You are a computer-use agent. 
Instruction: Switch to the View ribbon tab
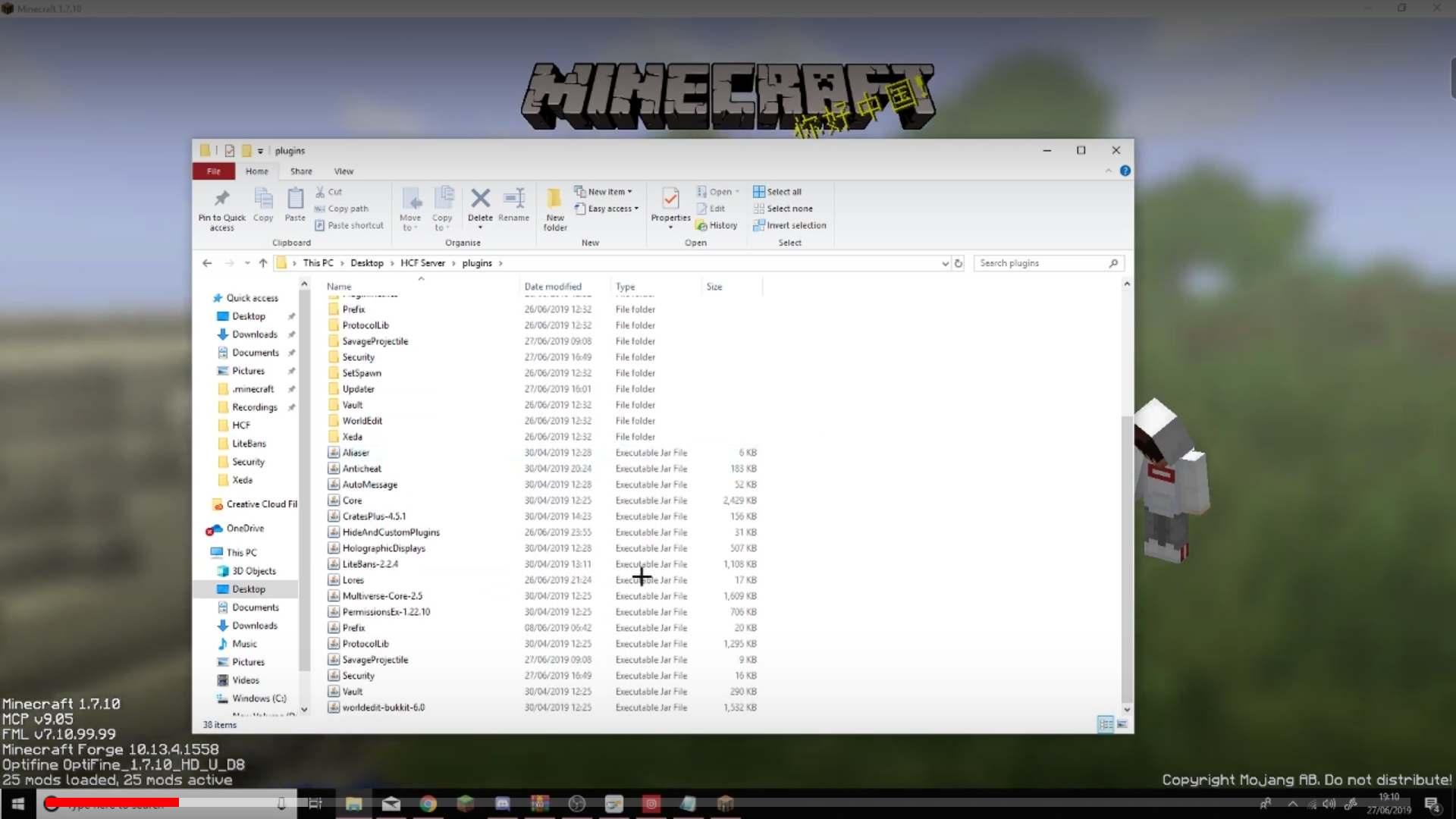point(344,171)
